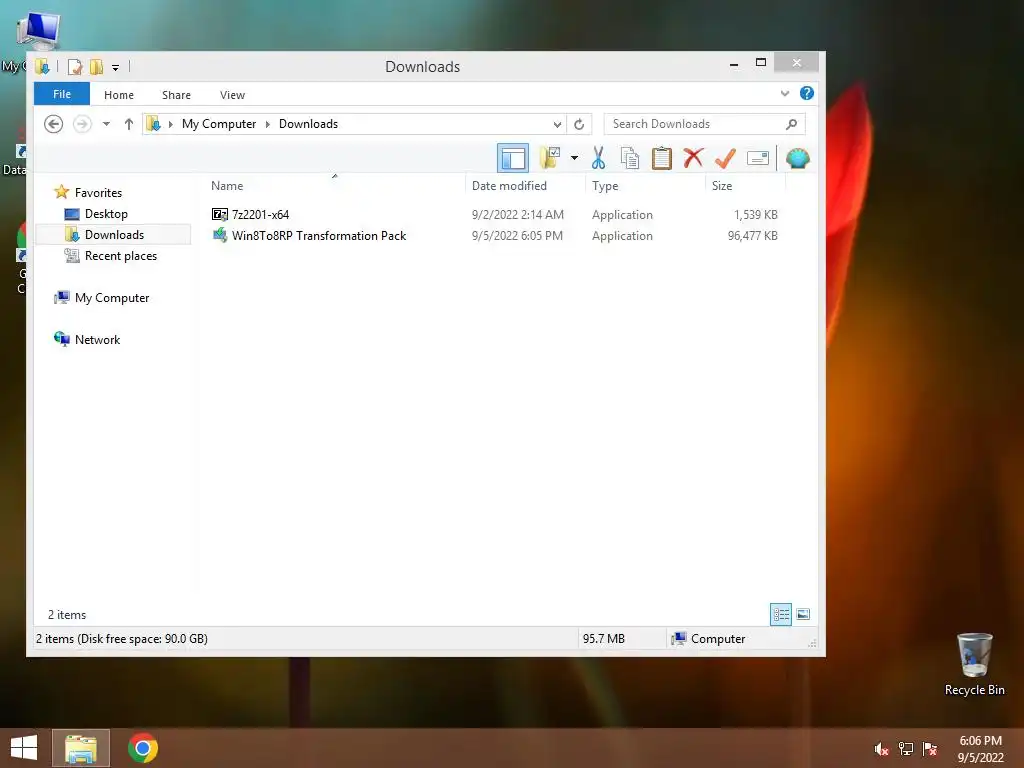
Task: Open Help with the blue question icon
Action: pos(807,93)
